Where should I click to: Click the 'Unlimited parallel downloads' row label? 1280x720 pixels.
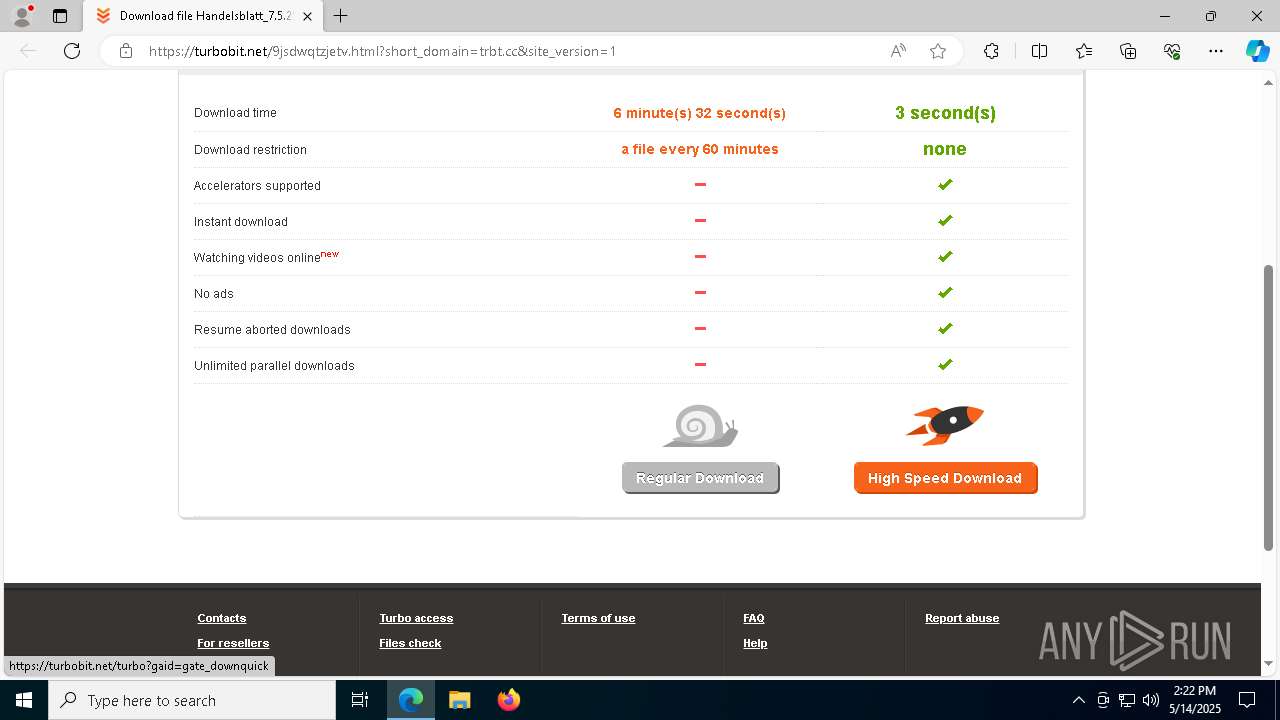pos(274,366)
